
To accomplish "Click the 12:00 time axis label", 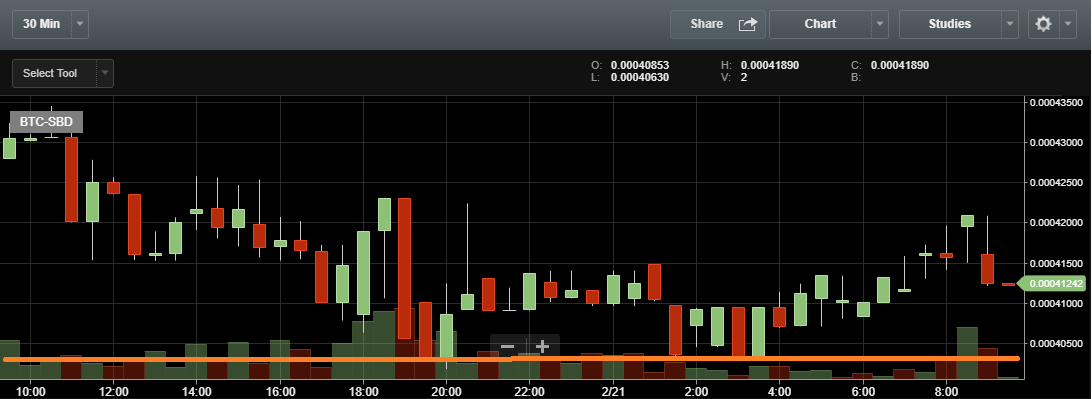I will [114, 391].
